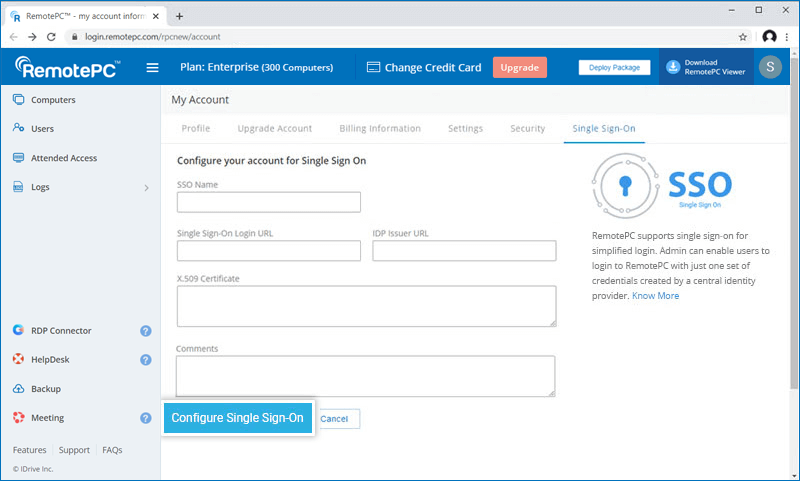Click into the SSO Name field
This screenshot has height=481, width=800.
pos(268,203)
